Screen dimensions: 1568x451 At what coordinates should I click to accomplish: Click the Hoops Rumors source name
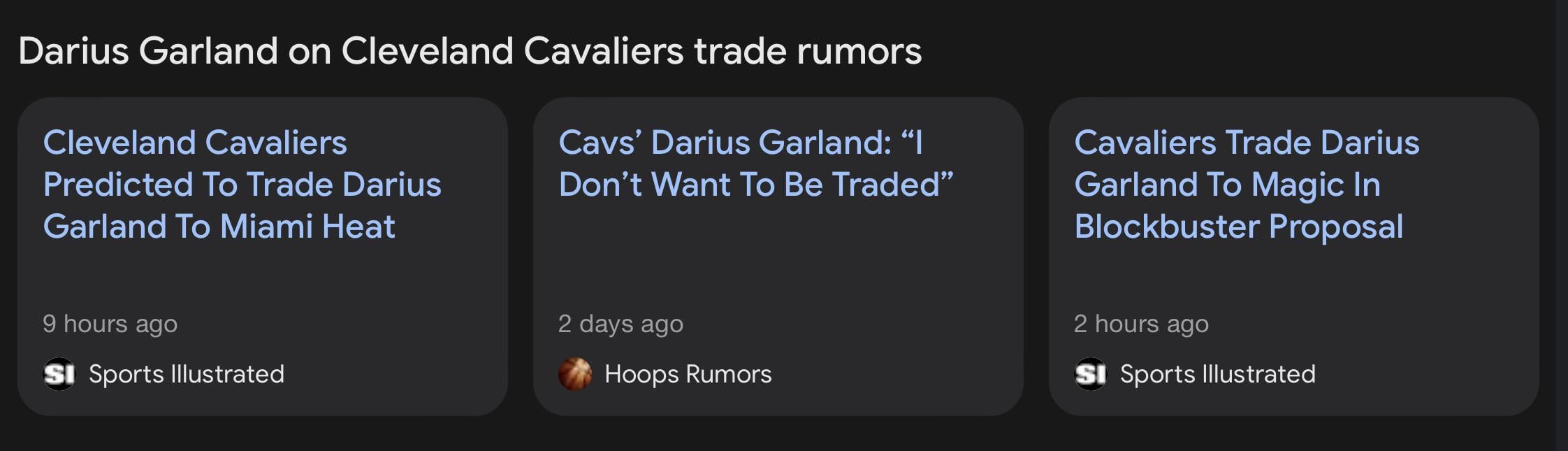click(x=688, y=374)
